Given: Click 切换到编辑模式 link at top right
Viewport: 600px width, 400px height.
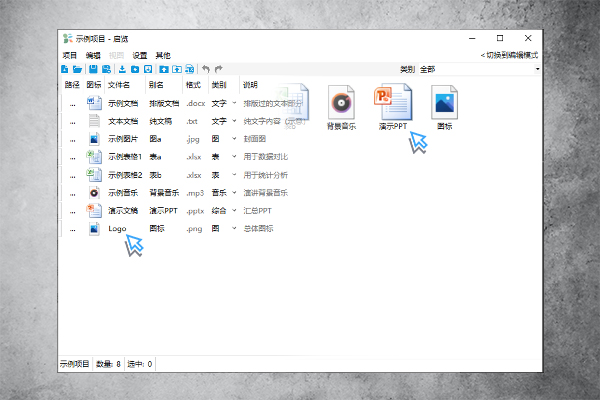Looking at the screenshot, I should [x=509, y=56].
